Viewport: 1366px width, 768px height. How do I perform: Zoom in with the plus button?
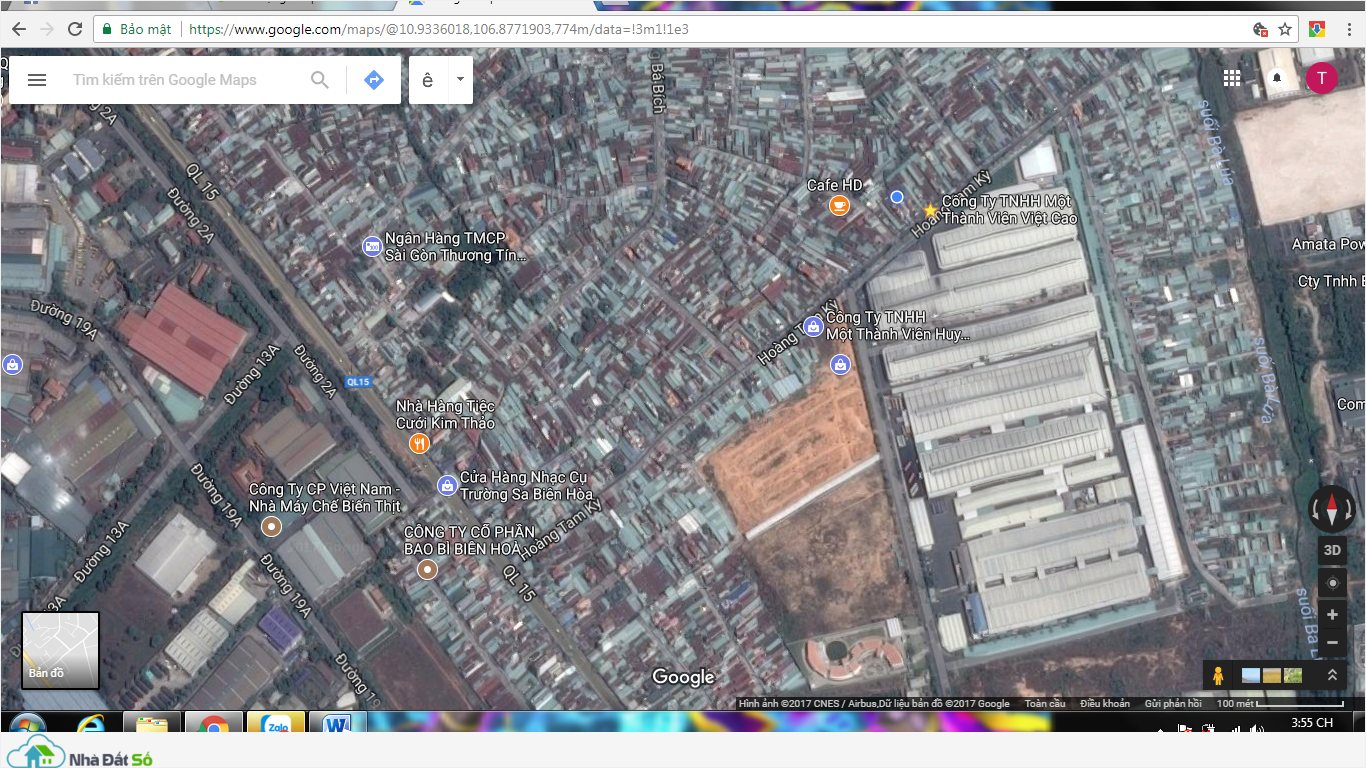(1332, 615)
